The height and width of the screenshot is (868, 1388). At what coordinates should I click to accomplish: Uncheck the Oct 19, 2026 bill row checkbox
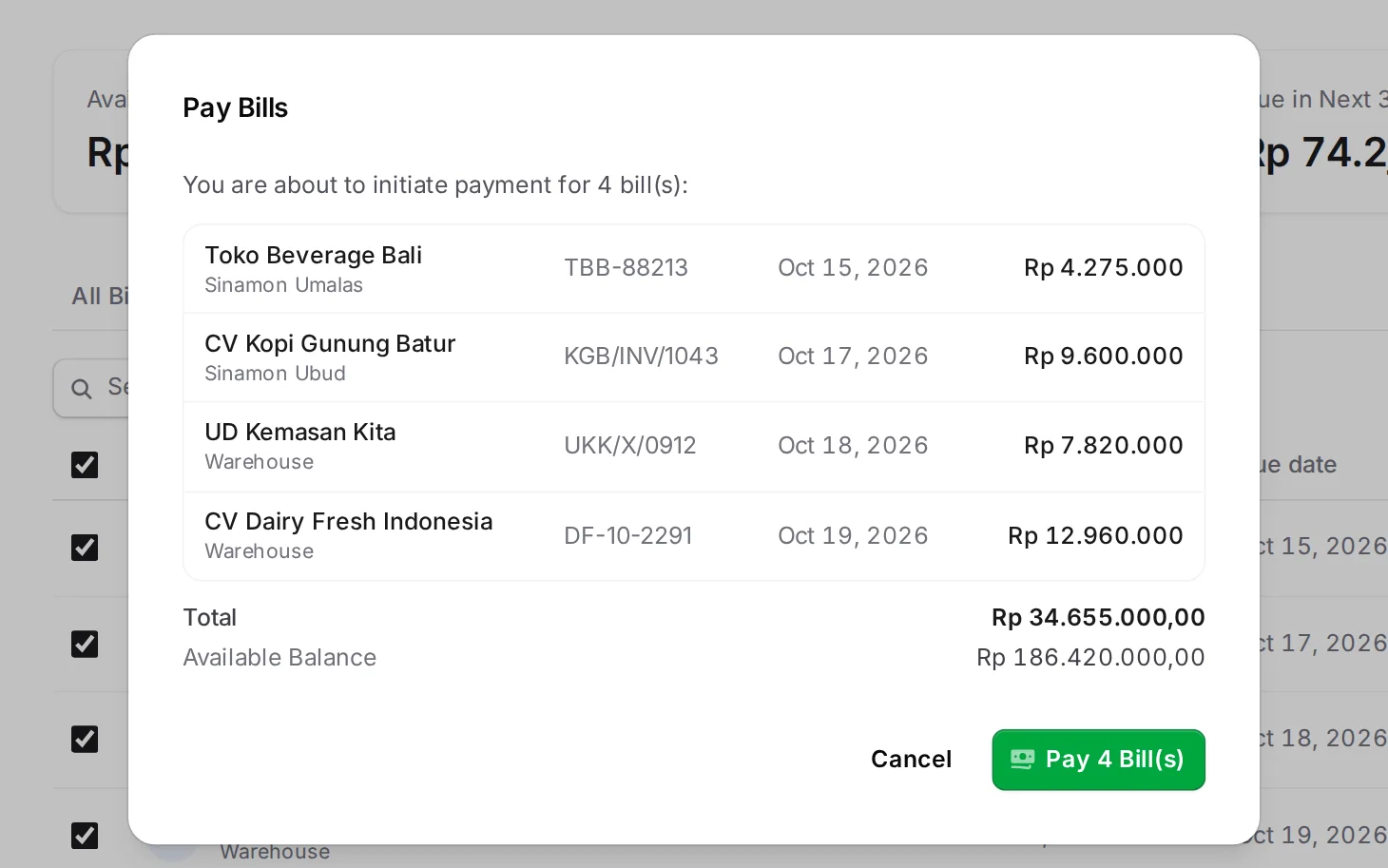[85, 836]
